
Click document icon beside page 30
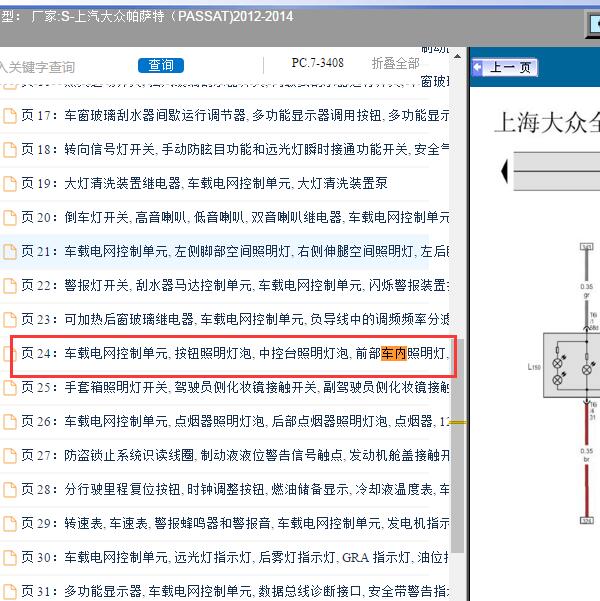coord(10,558)
